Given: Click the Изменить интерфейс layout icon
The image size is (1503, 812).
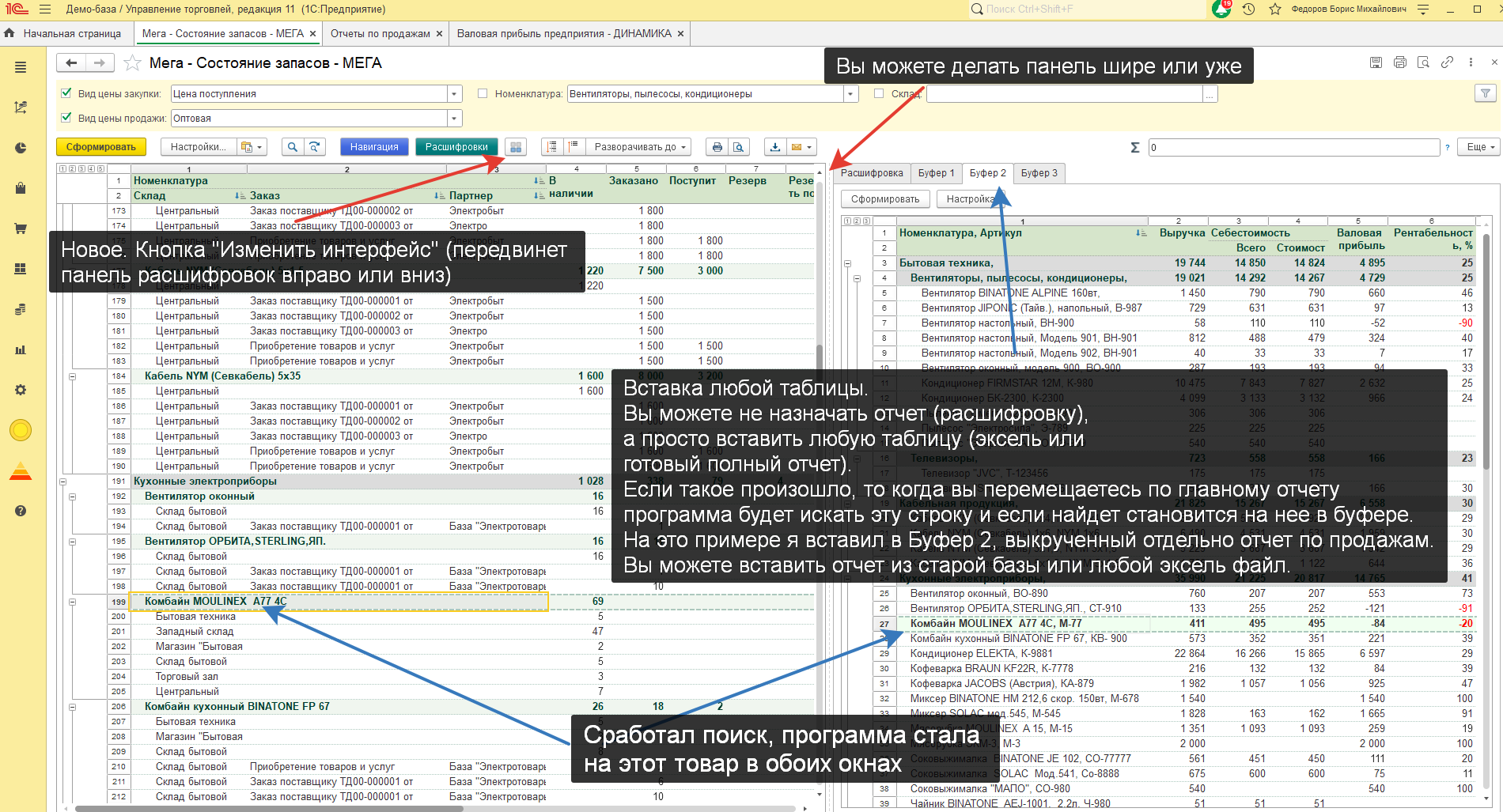Looking at the screenshot, I should pyautogui.click(x=516, y=147).
